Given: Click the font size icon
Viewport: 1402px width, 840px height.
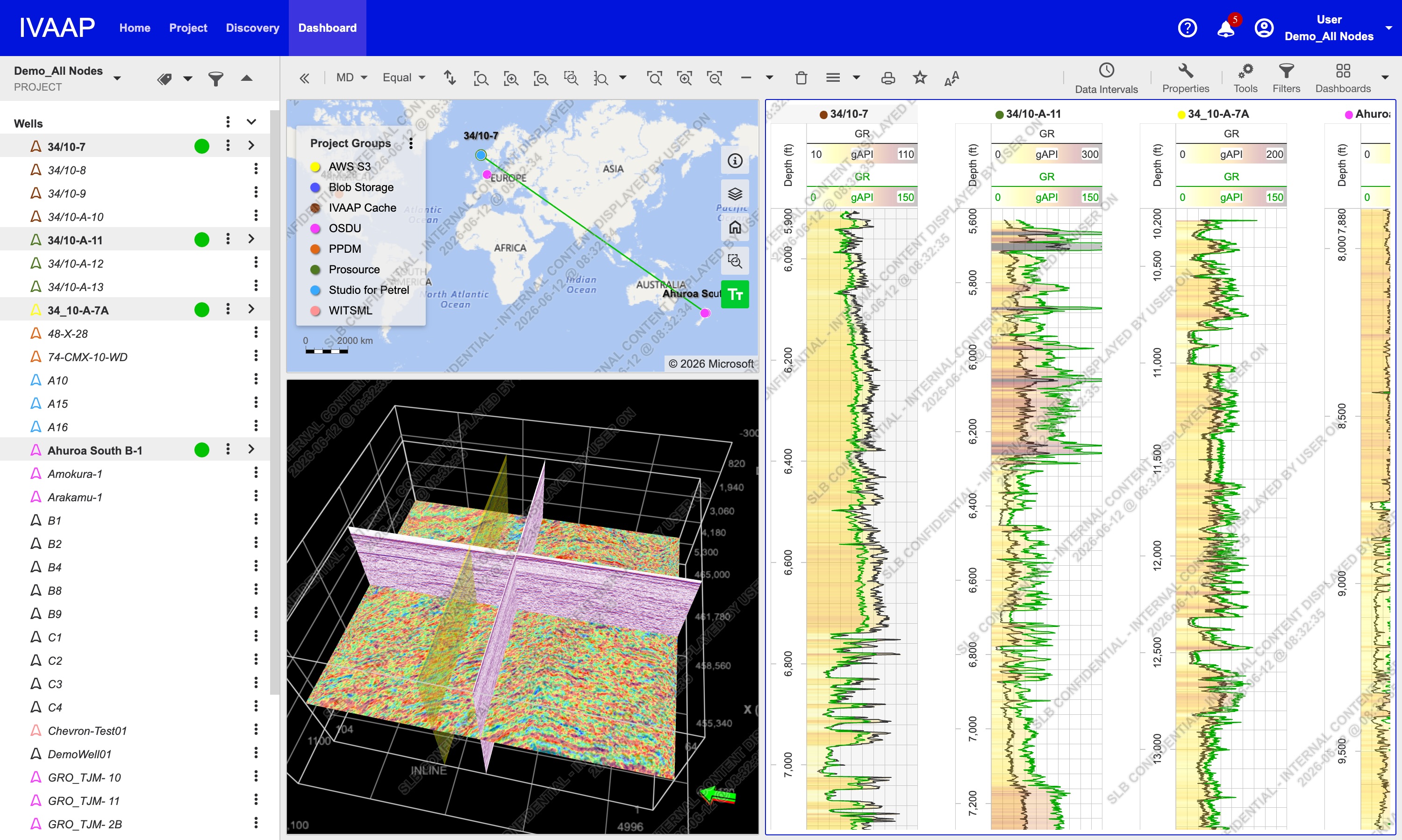Looking at the screenshot, I should coord(951,78).
